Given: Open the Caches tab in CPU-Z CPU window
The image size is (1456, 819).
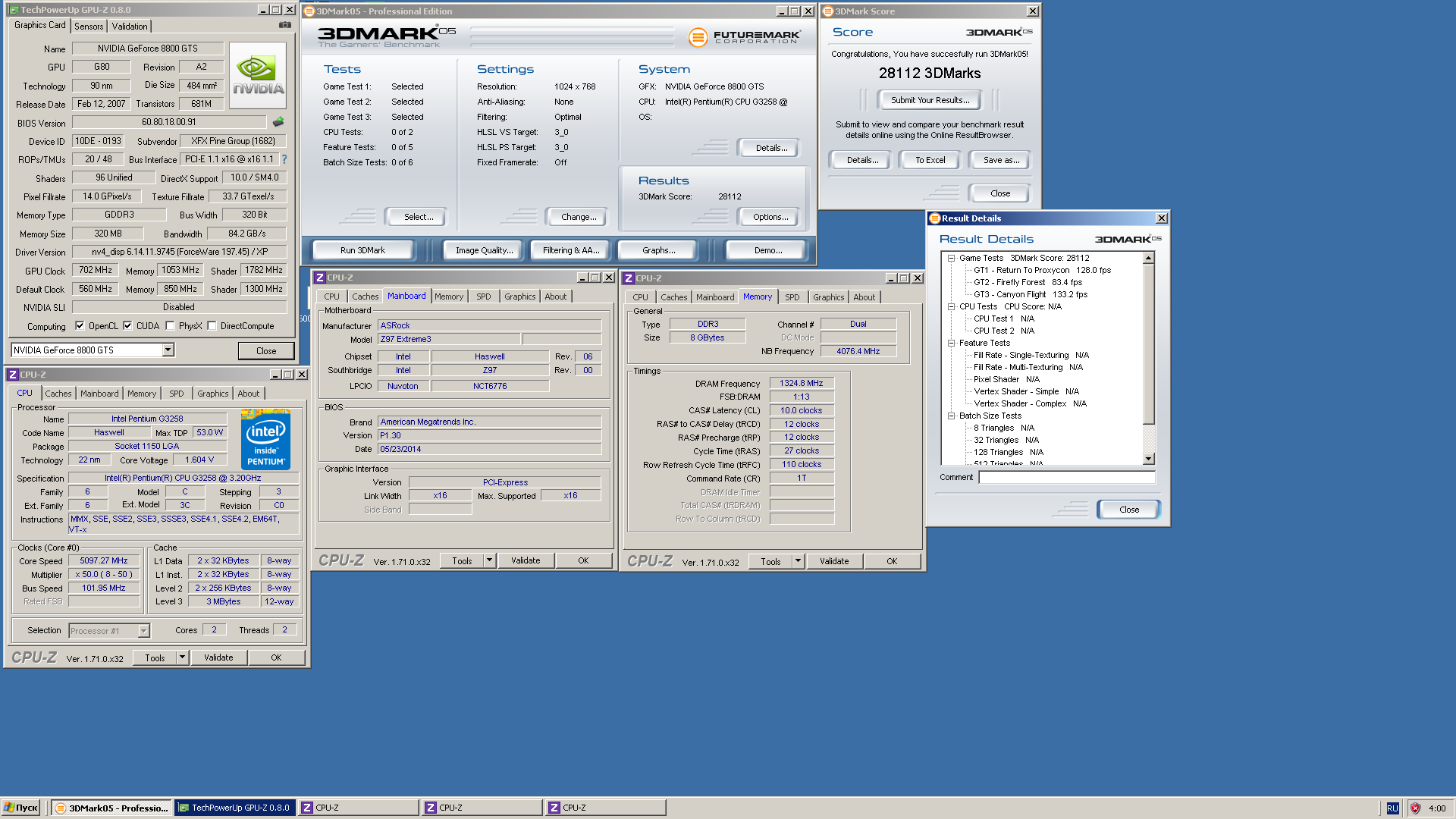Looking at the screenshot, I should tap(58, 394).
